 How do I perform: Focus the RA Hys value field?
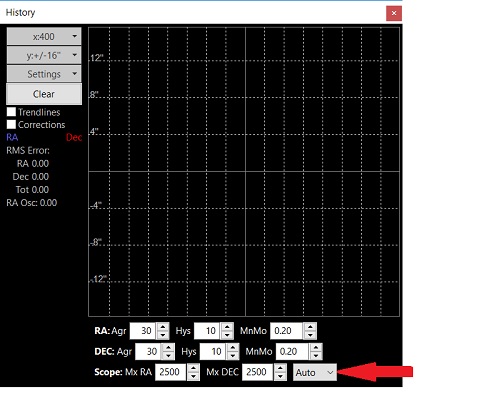[x=207, y=331]
